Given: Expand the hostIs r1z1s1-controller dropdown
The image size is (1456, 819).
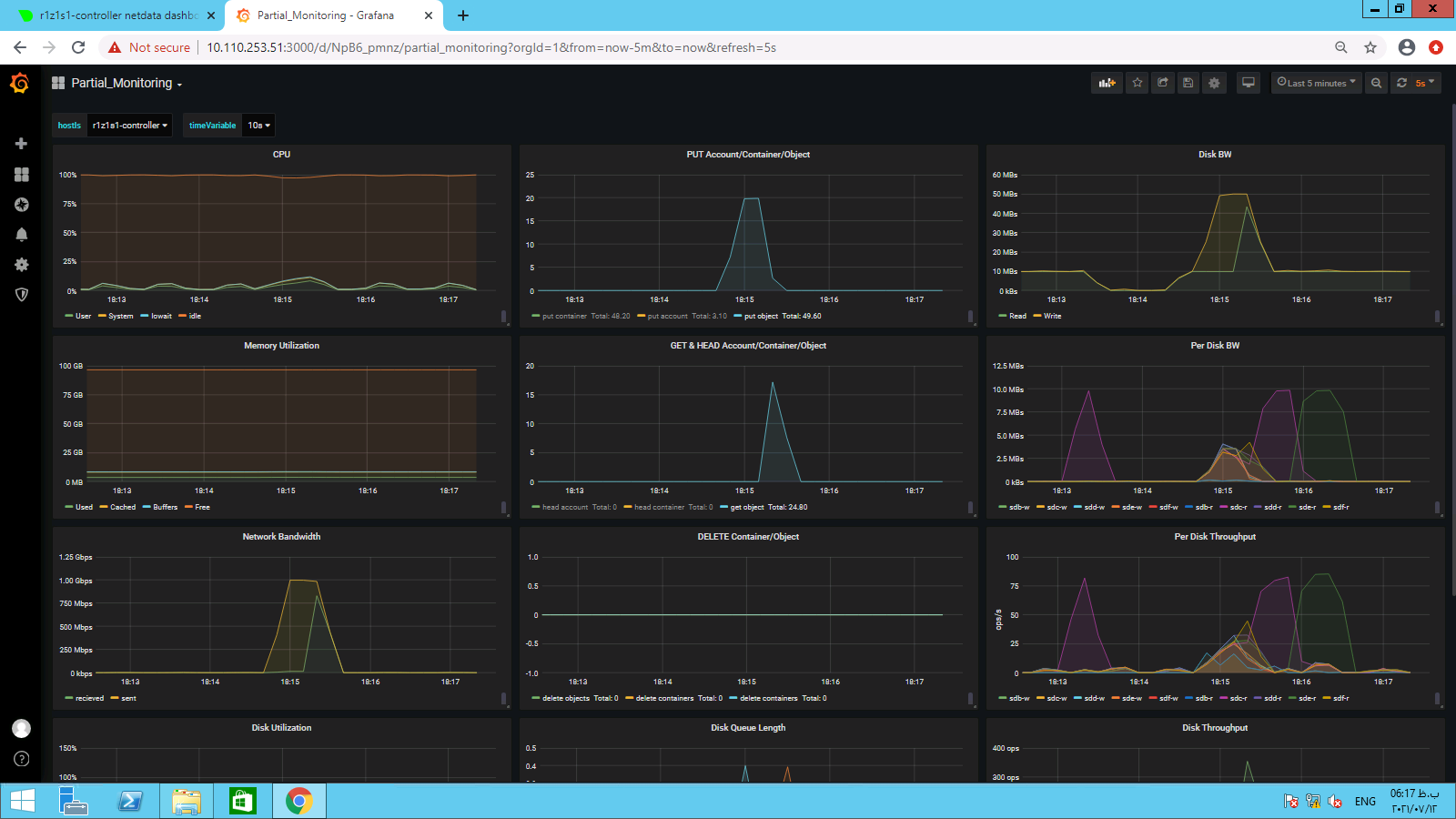Looking at the screenshot, I should coord(130,126).
